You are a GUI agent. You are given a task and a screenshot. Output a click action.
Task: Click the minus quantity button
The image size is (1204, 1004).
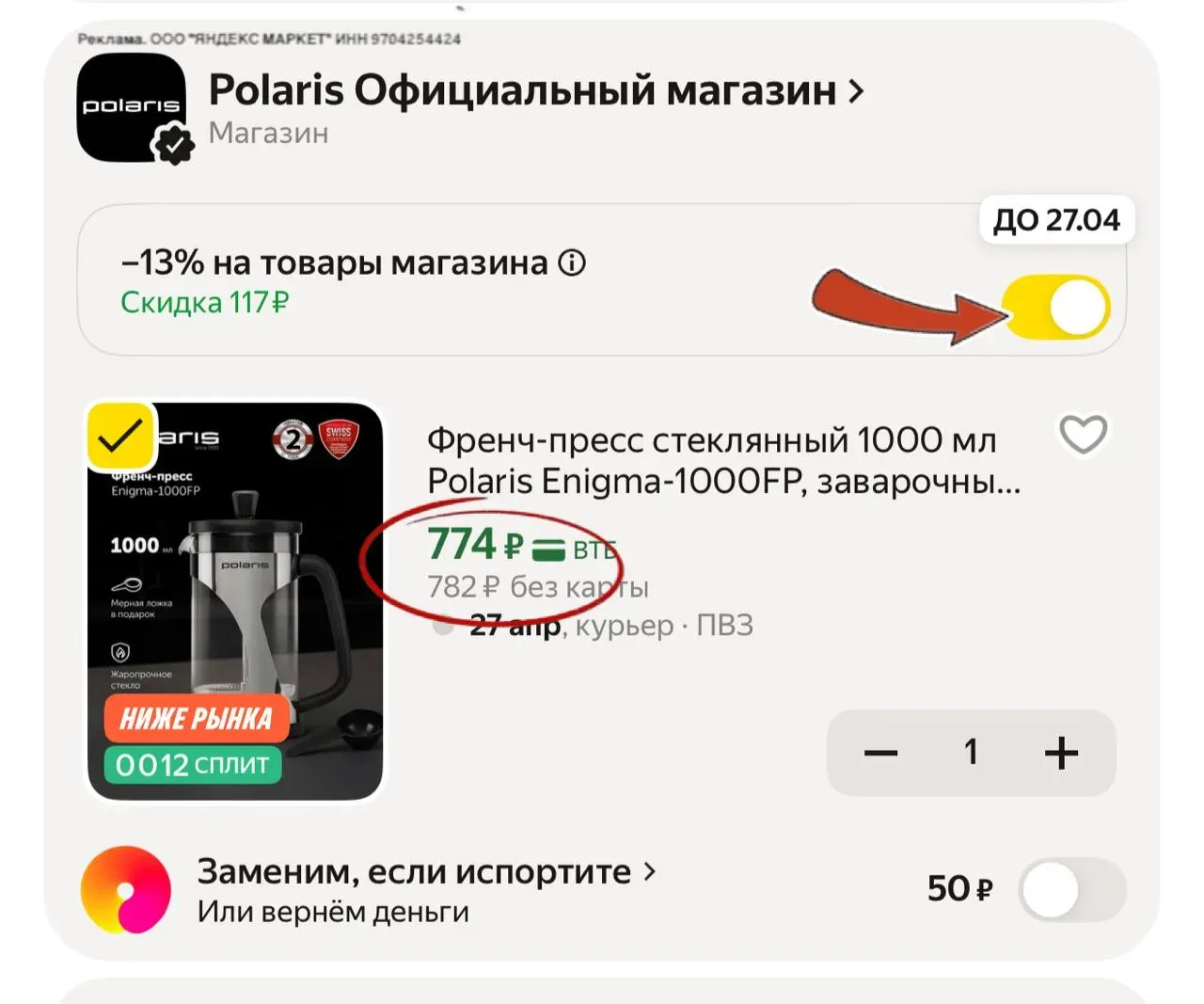click(881, 753)
